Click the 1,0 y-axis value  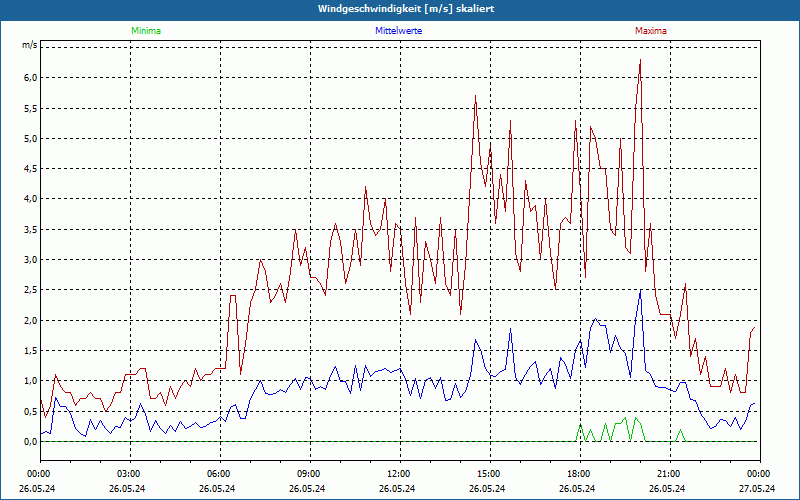31,381
